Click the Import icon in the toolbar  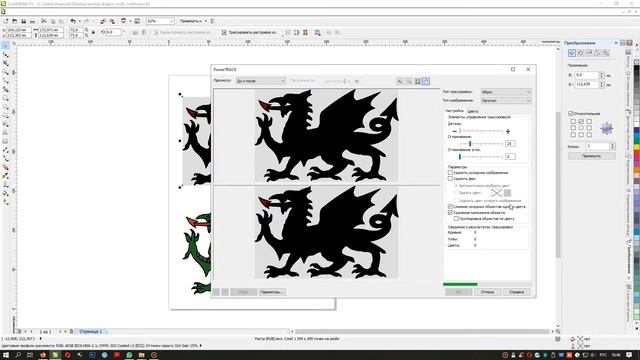pos(103,21)
